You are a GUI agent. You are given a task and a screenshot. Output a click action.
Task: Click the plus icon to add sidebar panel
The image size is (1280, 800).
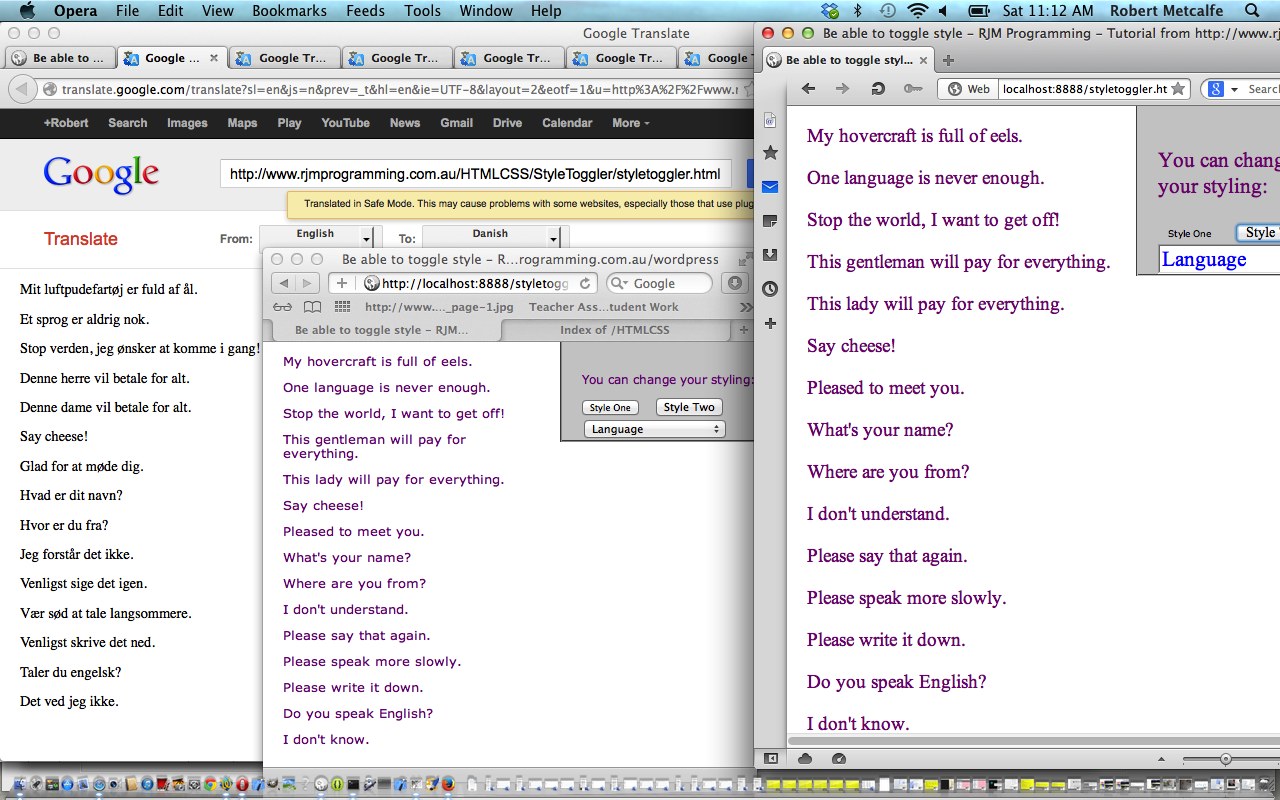point(770,323)
